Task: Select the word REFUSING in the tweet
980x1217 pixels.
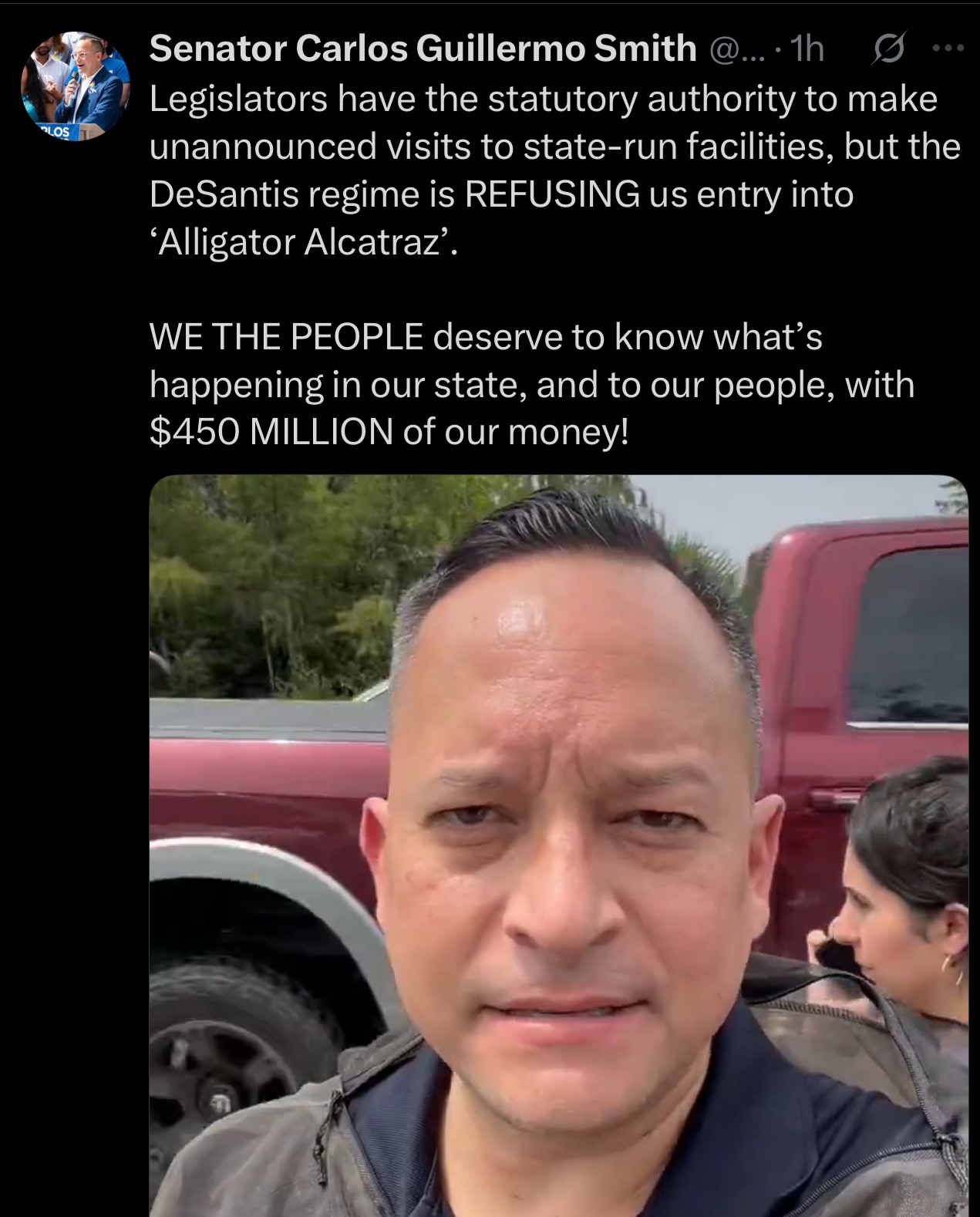Action: [x=552, y=194]
